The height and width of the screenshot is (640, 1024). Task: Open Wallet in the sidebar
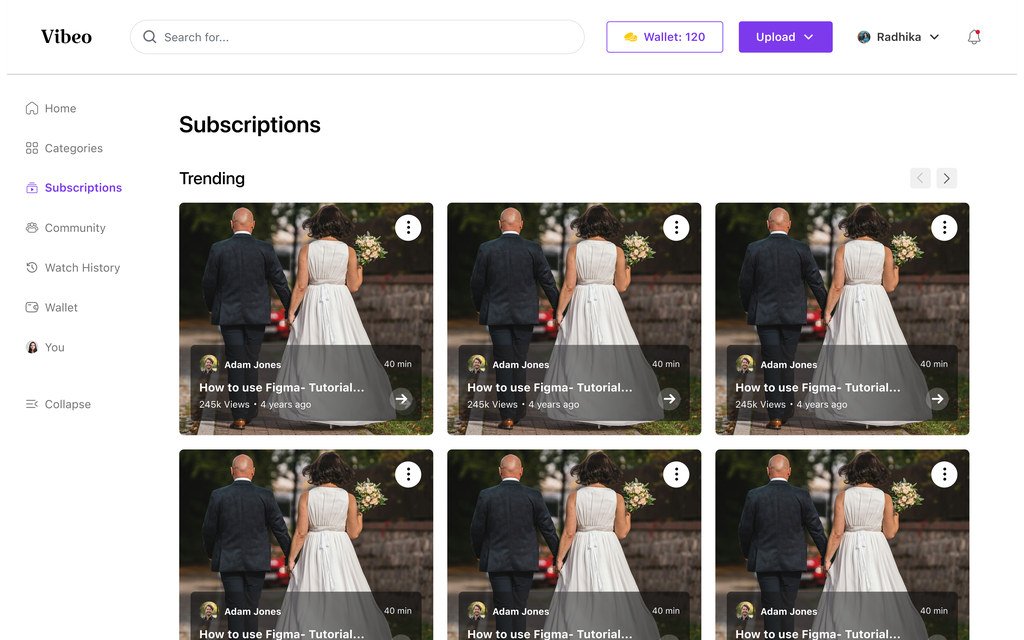[52, 308]
